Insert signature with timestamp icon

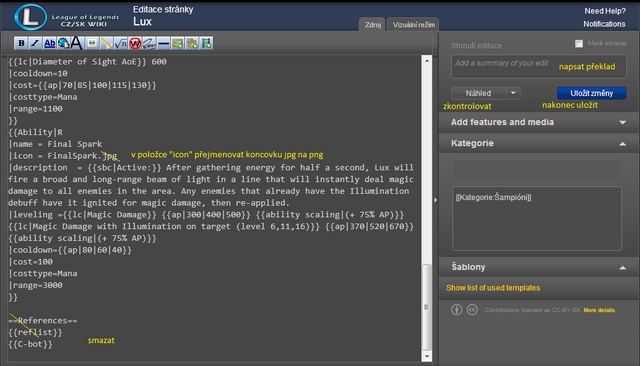click(x=149, y=43)
